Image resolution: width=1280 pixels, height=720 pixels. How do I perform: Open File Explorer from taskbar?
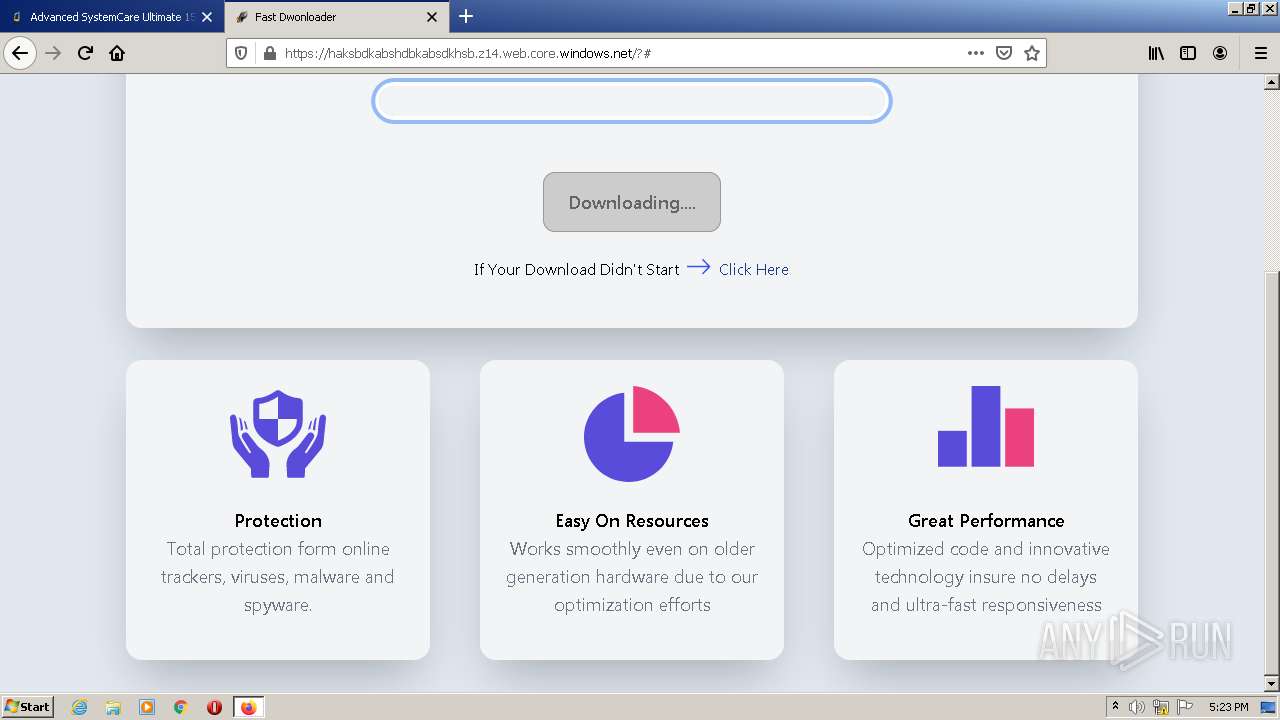pyautogui.click(x=113, y=707)
